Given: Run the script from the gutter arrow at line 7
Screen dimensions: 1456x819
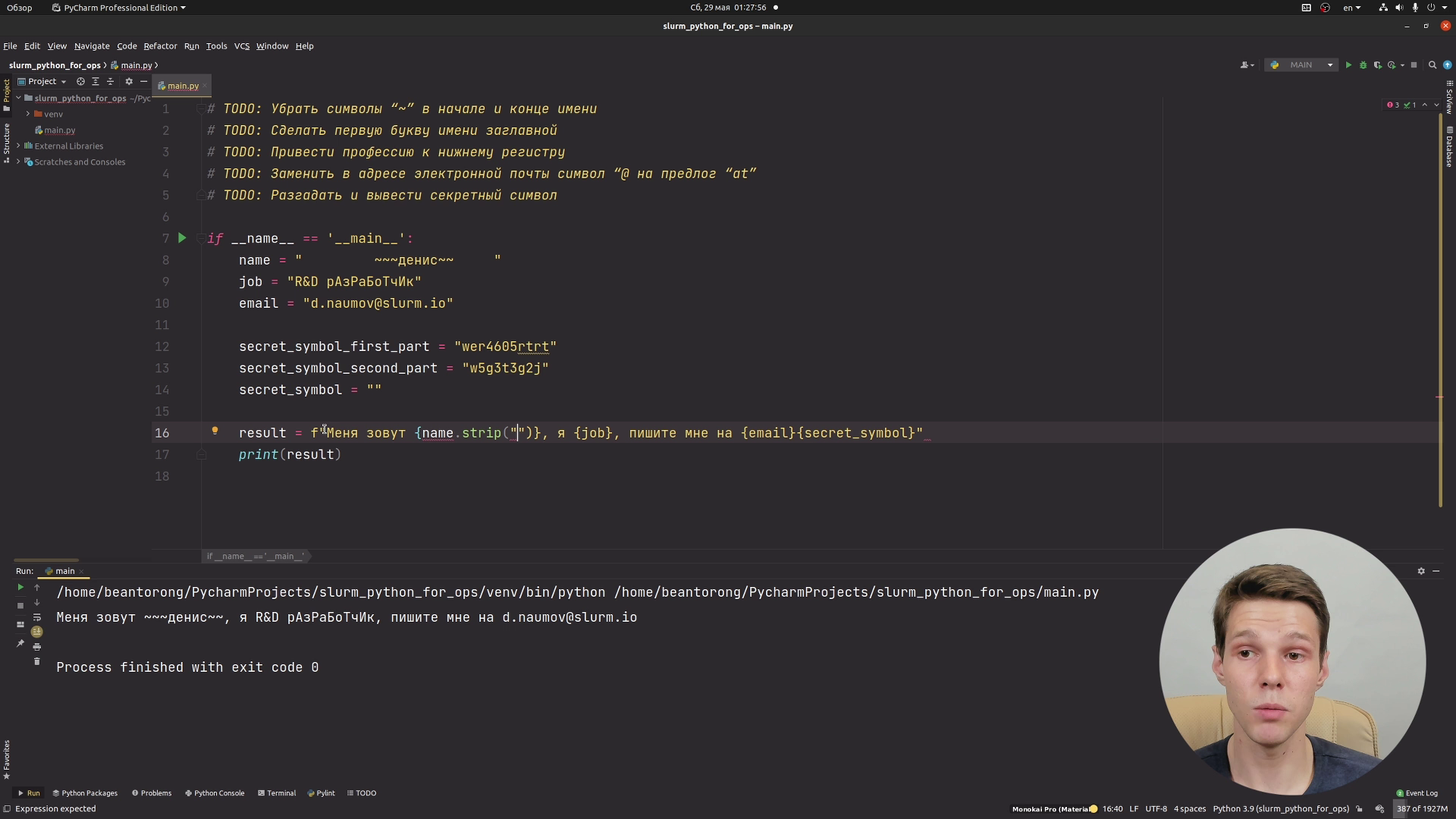Looking at the screenshot, I should [182, 238].
